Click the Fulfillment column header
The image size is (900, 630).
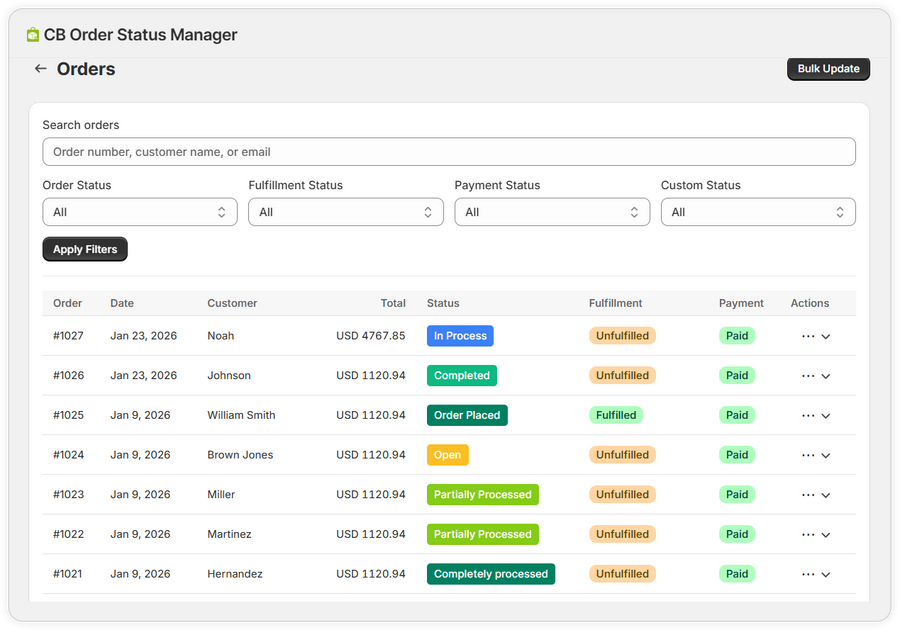(615, 303)
